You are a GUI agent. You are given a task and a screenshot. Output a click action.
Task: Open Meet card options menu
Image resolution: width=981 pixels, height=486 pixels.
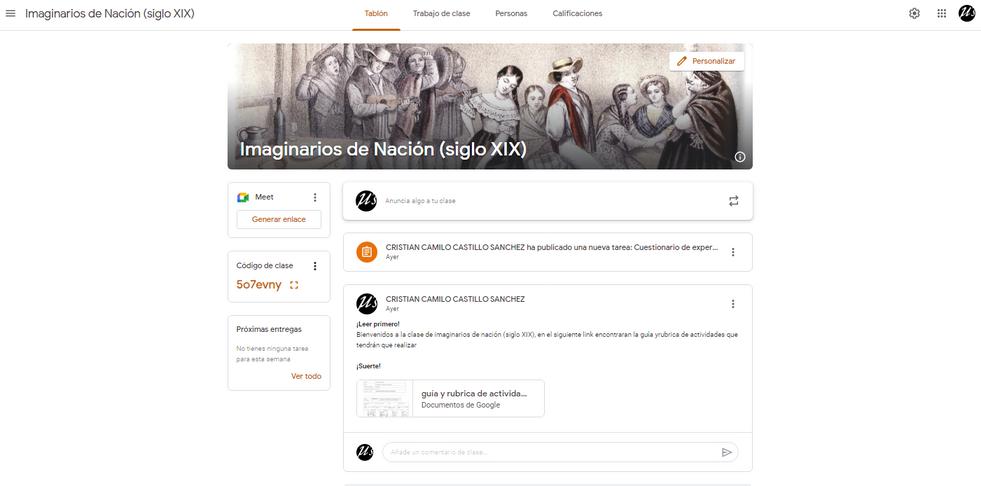[x=315, y=198]
